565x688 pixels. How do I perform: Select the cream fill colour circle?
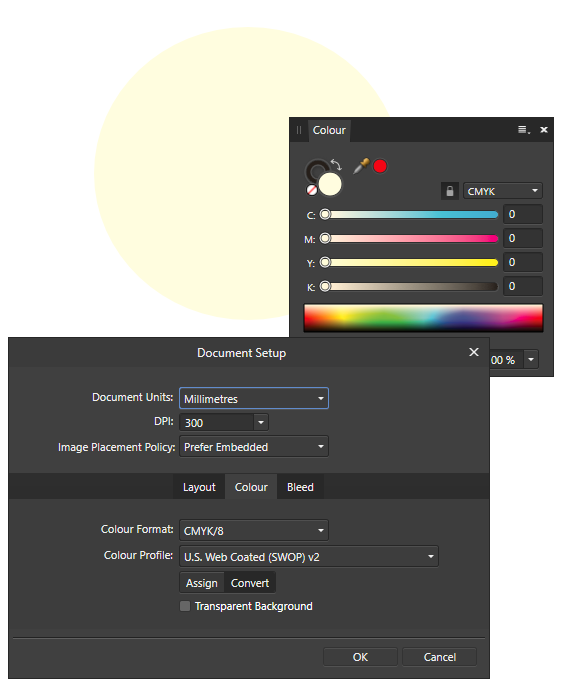click(x=330, y=184)
